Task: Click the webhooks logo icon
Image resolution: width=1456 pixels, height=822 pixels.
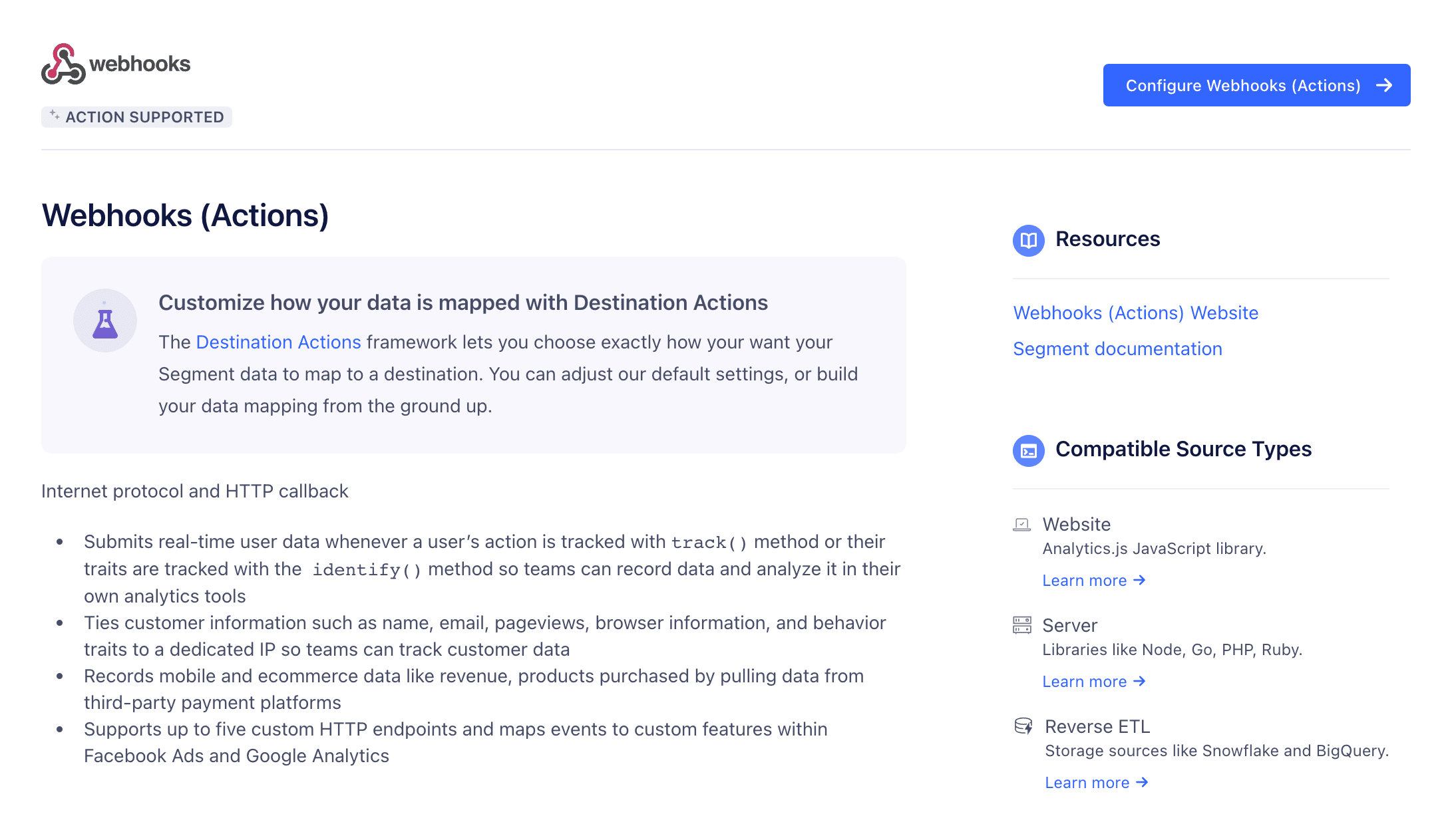Action: pyautogui.click(x=63, y=63)
